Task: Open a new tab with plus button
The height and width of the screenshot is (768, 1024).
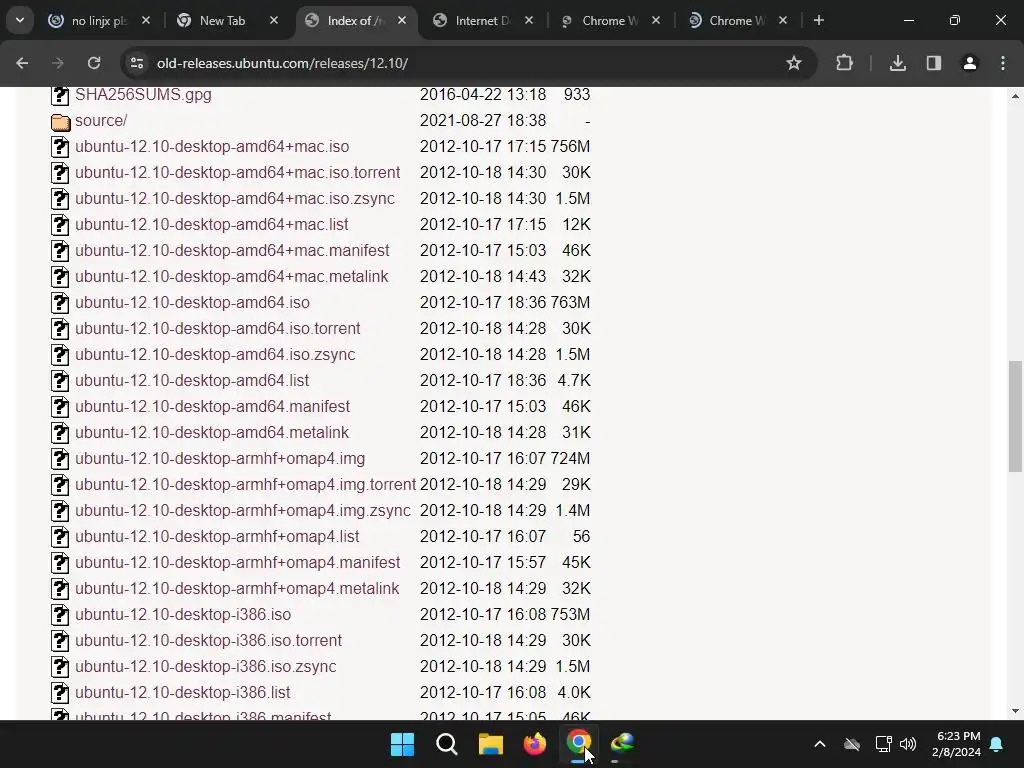Action: coord(818,20)
